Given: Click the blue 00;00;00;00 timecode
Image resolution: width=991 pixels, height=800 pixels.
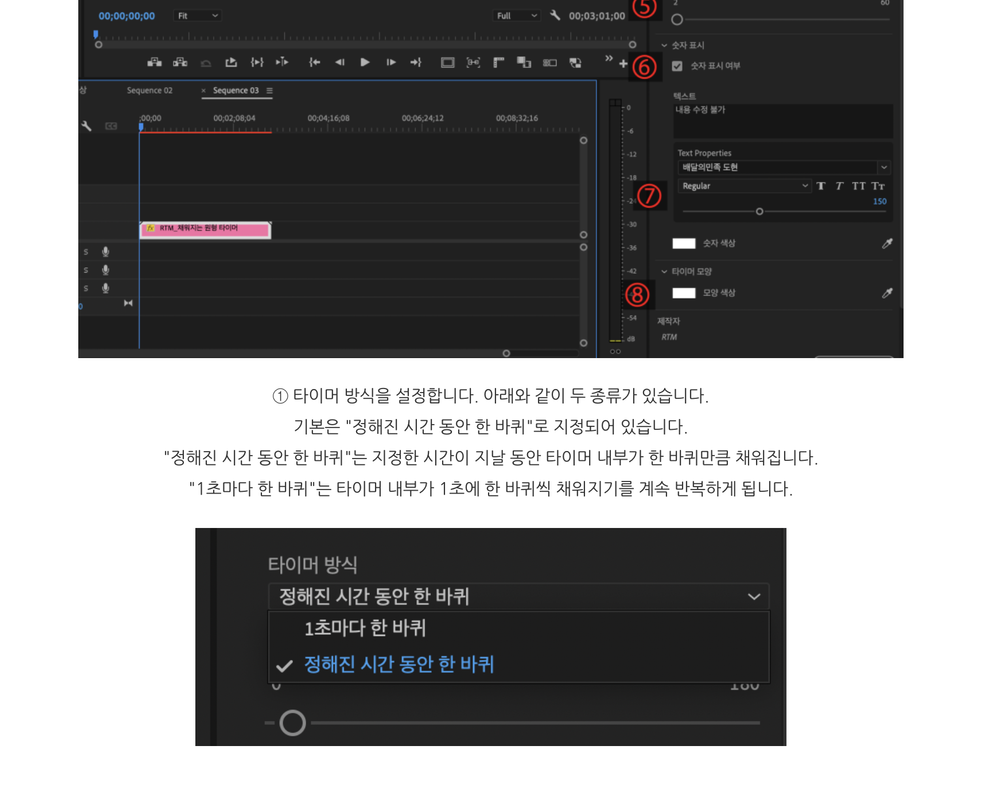Looking at the screenshot, I should coord(126,16).
